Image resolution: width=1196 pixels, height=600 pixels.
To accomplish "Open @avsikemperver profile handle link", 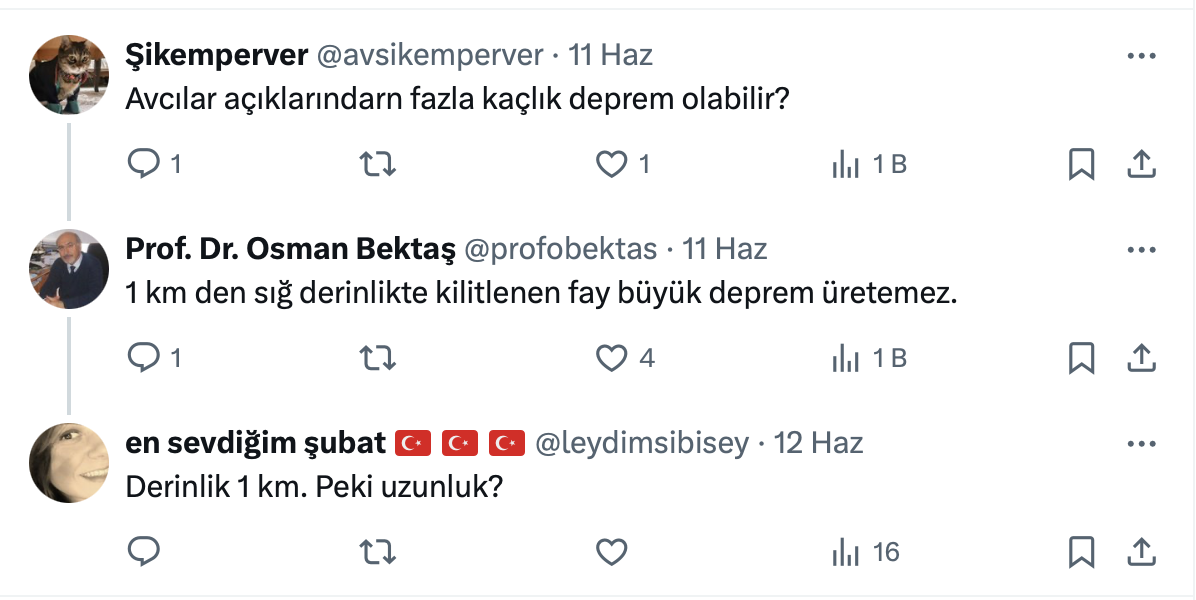I will pyautogui.click(x=430, y=55).
